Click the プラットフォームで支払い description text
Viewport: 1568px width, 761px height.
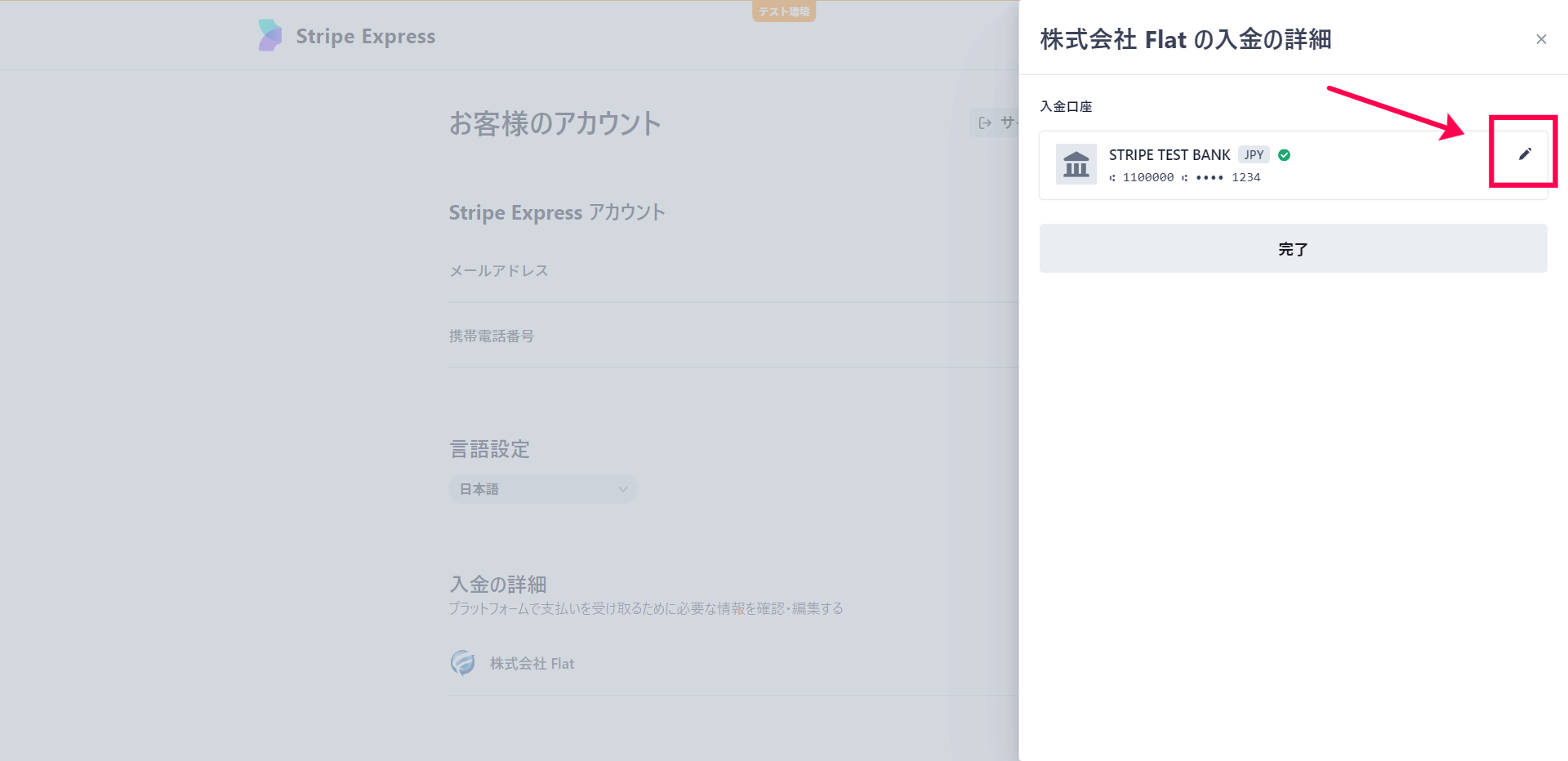pyautogui.click(x=645, y=608)
